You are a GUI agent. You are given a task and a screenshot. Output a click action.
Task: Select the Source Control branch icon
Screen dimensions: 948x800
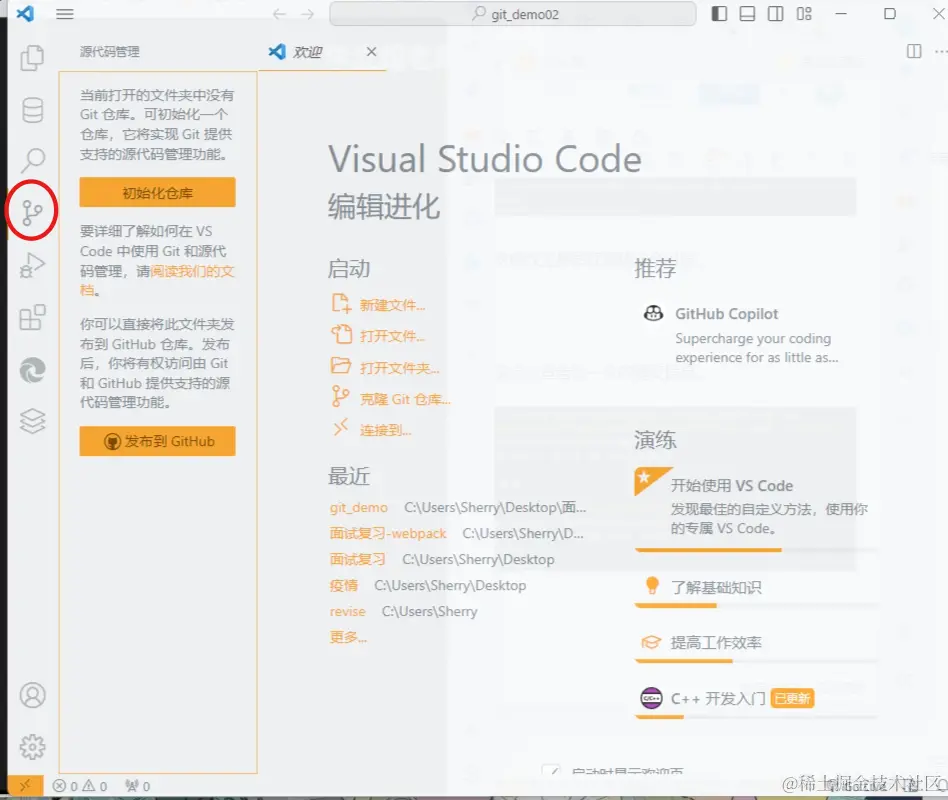click(32, 212)
